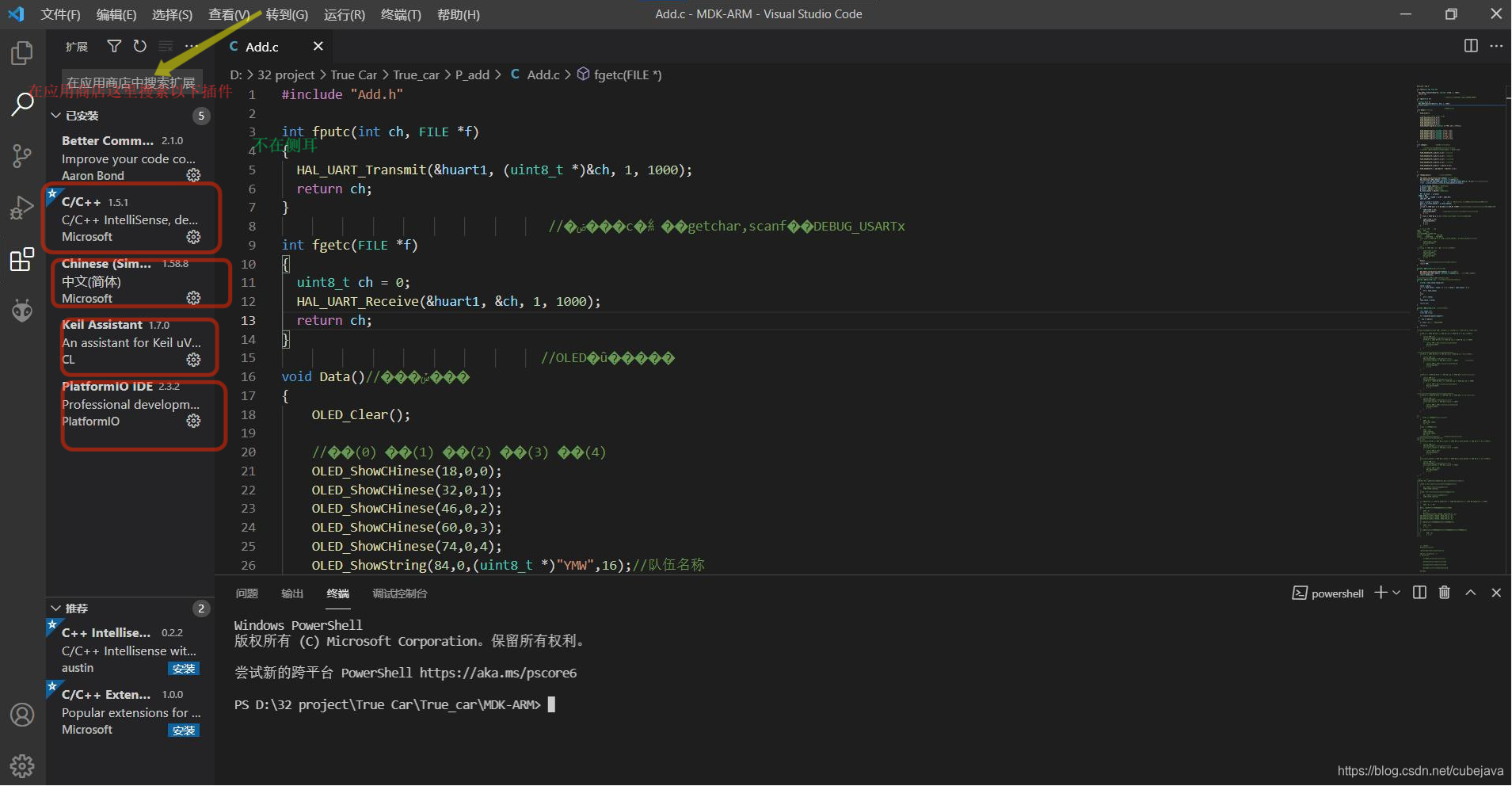The height and width of the screenshot is (786, 1512).
Task: Open the True_car breadcrumb
Action: coord(416,74)
